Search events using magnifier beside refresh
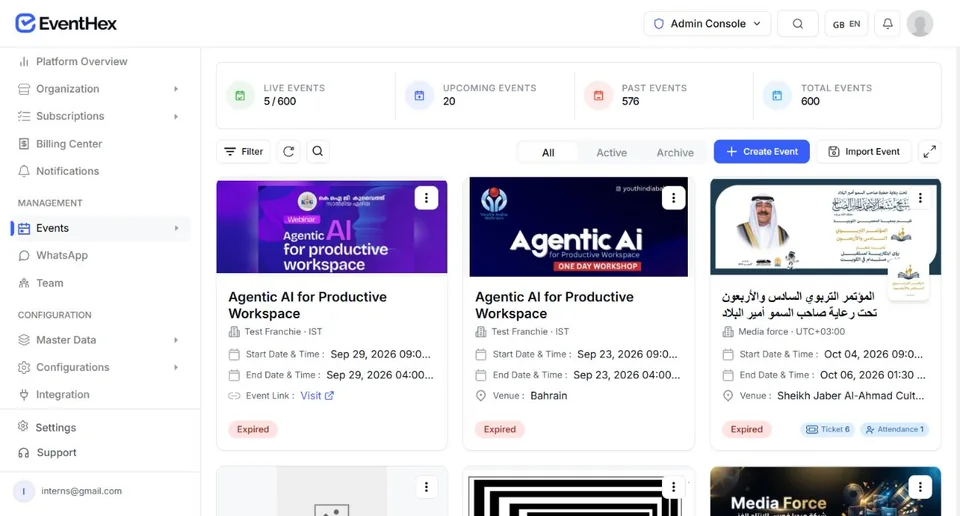The image size is (960, 516). (x=318, y=151)
